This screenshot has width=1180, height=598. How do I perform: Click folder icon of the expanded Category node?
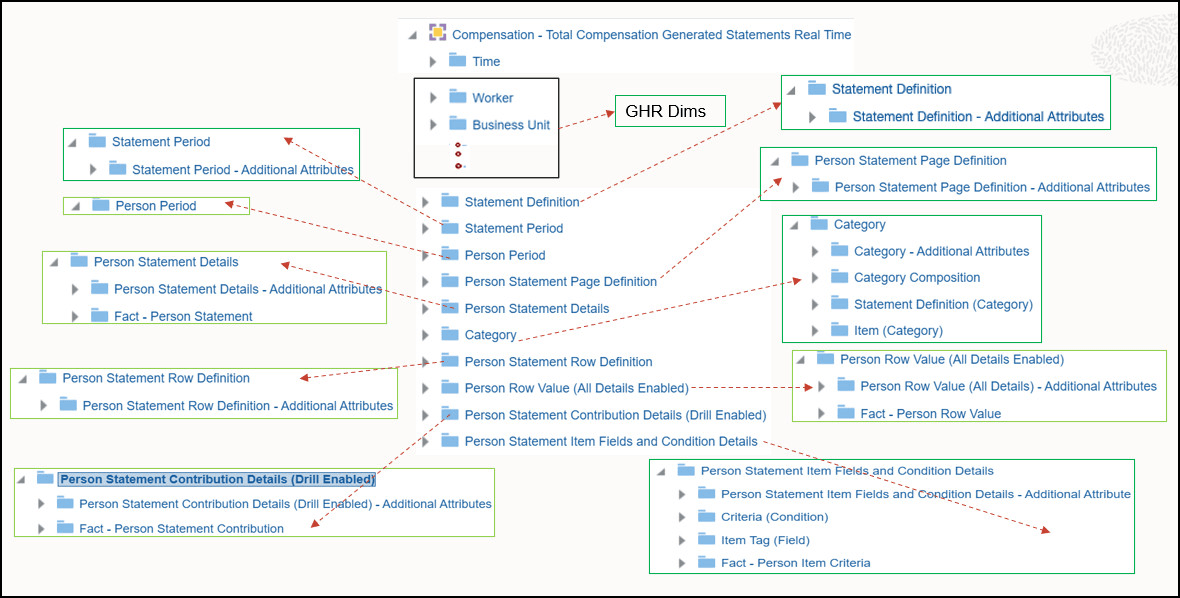[819, 223]
